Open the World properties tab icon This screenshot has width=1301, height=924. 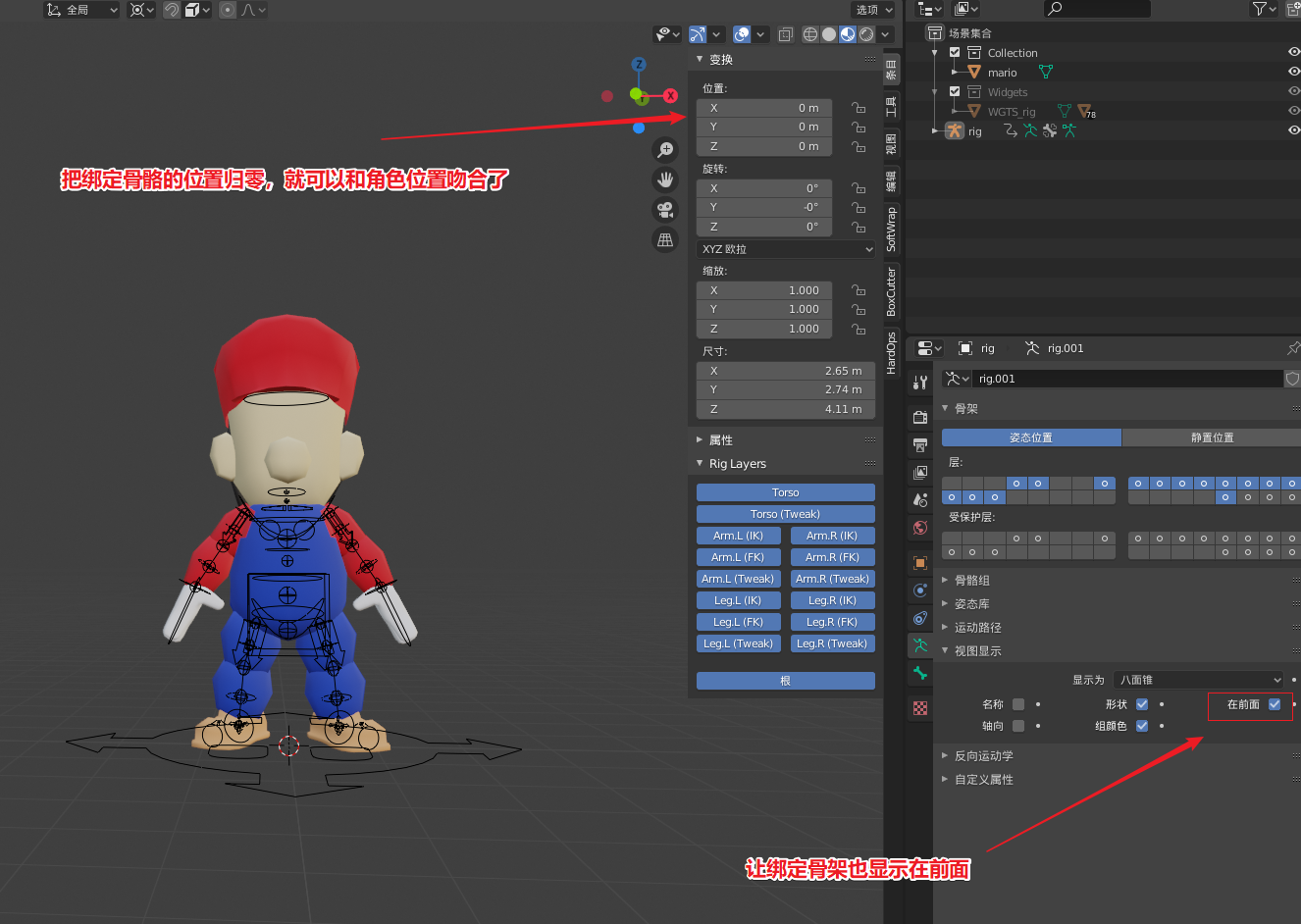click(920, 528)
